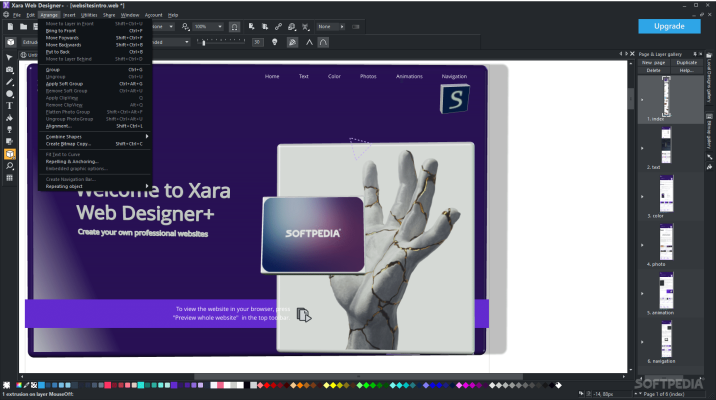Click the Help... button in gallery

(687, 70)
